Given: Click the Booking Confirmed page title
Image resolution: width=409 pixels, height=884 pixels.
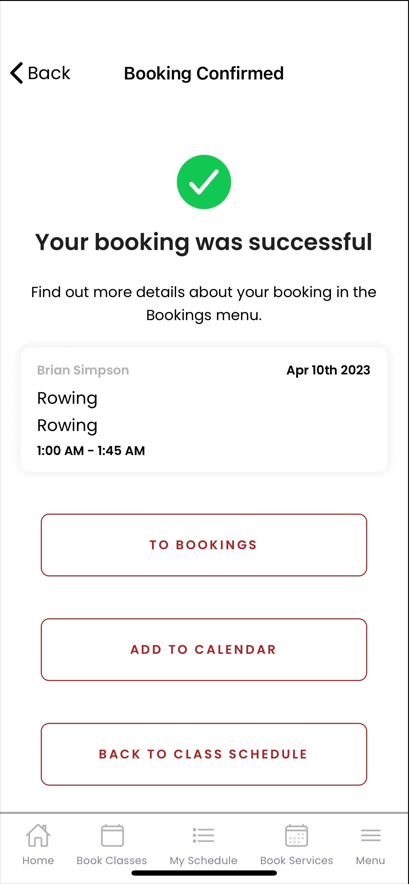Looking at the screenshot, I should (x=204, y=73).
